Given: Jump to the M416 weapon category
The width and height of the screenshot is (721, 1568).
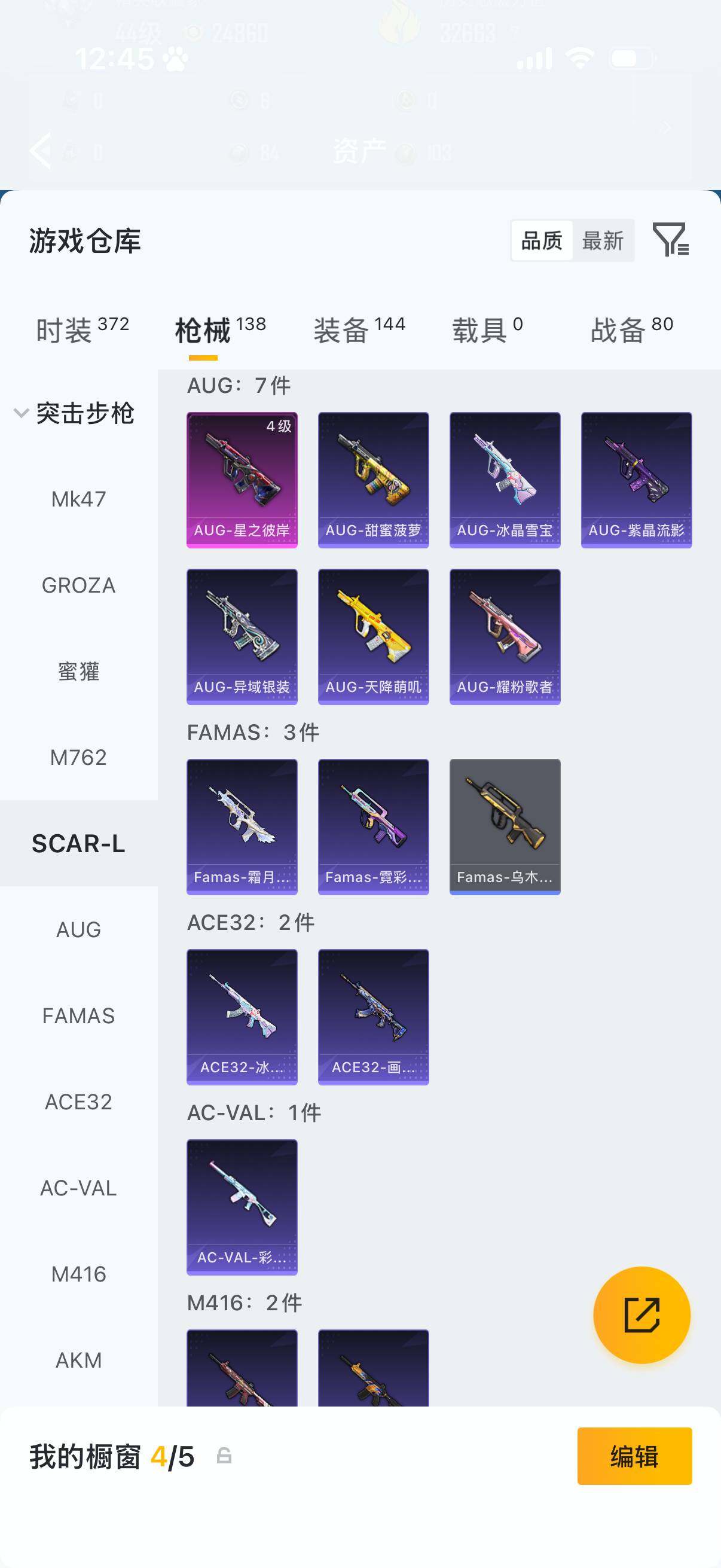Looking at the screenshot, I should [x=78, y=1274].
